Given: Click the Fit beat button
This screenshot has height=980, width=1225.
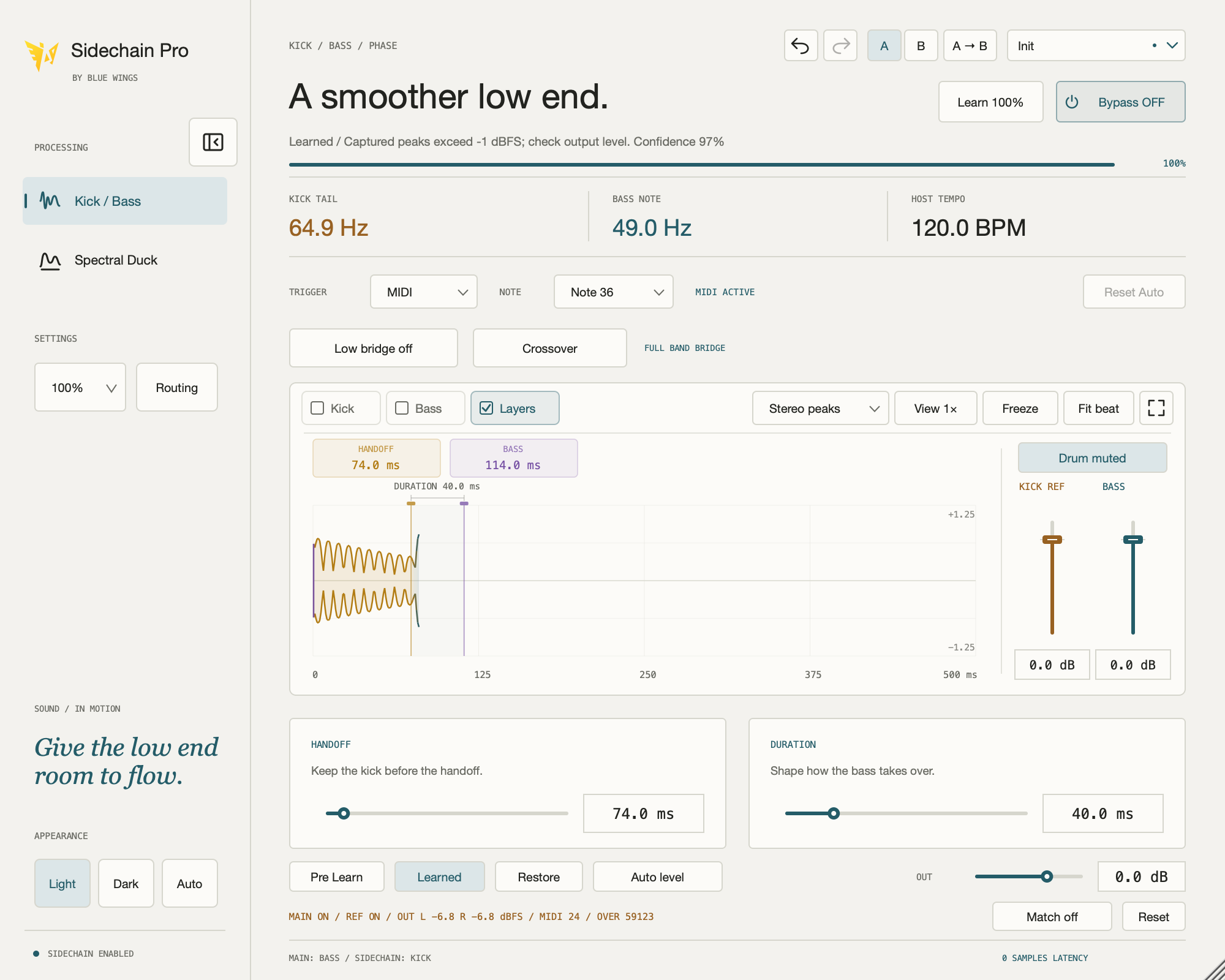Looking at the screenshot, I should (1098, 409).
